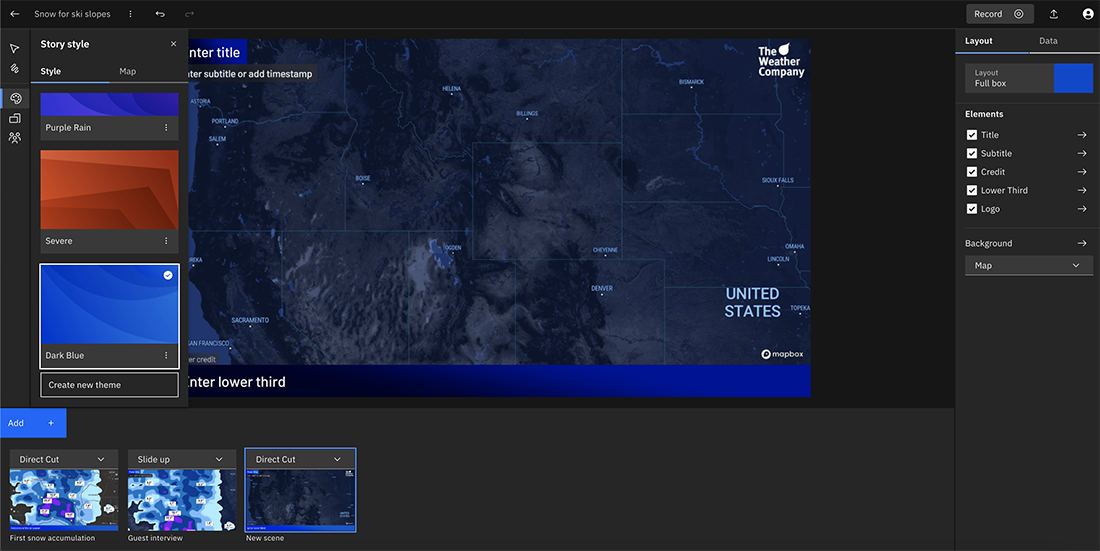Screen dimensions: 1100x551
Task: Open New scene Direct Cut dropdown
Action: point(300,459)
